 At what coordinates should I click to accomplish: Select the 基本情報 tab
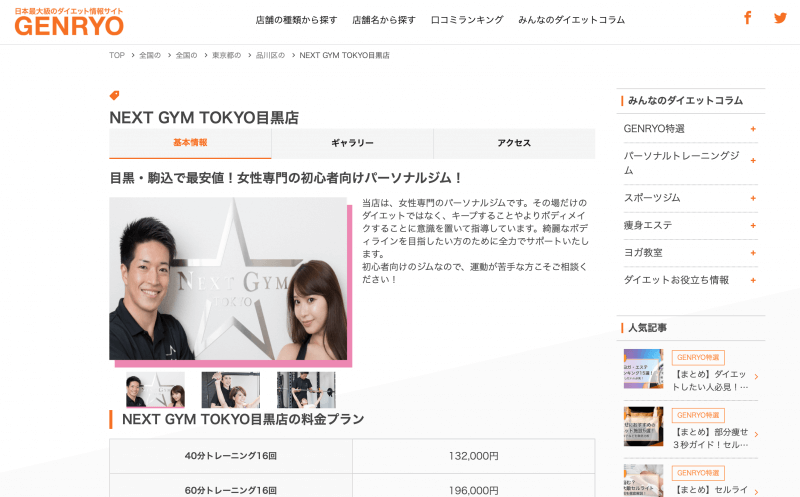190,143
